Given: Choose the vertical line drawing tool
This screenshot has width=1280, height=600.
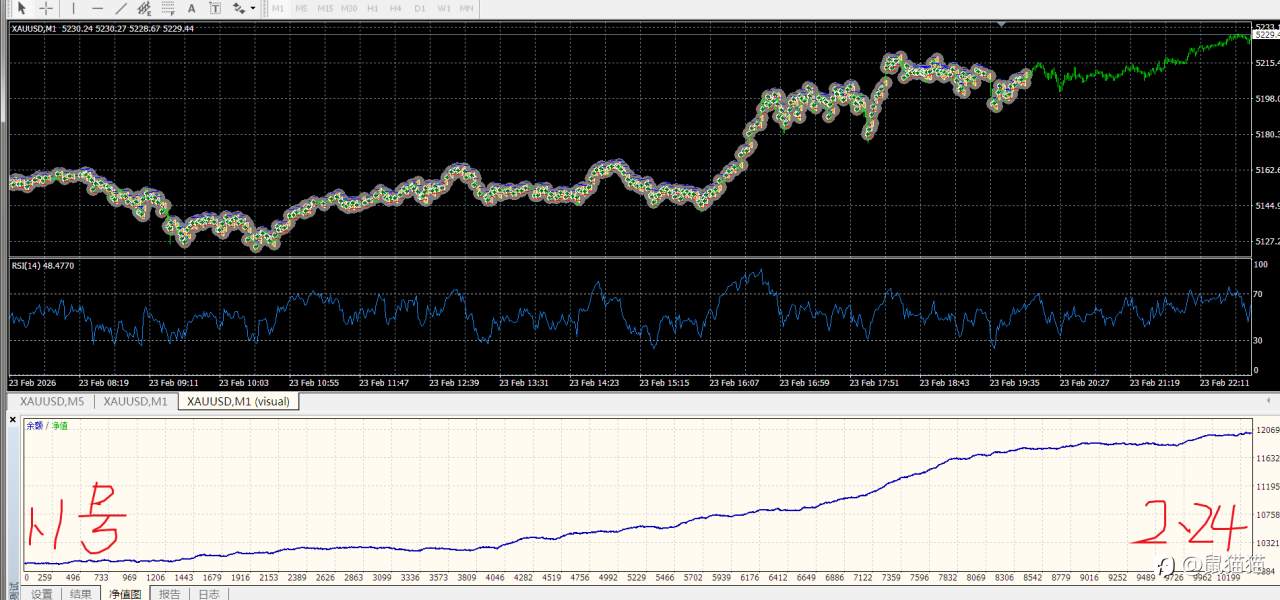Looking at the screenshot, I should [73, 7].
